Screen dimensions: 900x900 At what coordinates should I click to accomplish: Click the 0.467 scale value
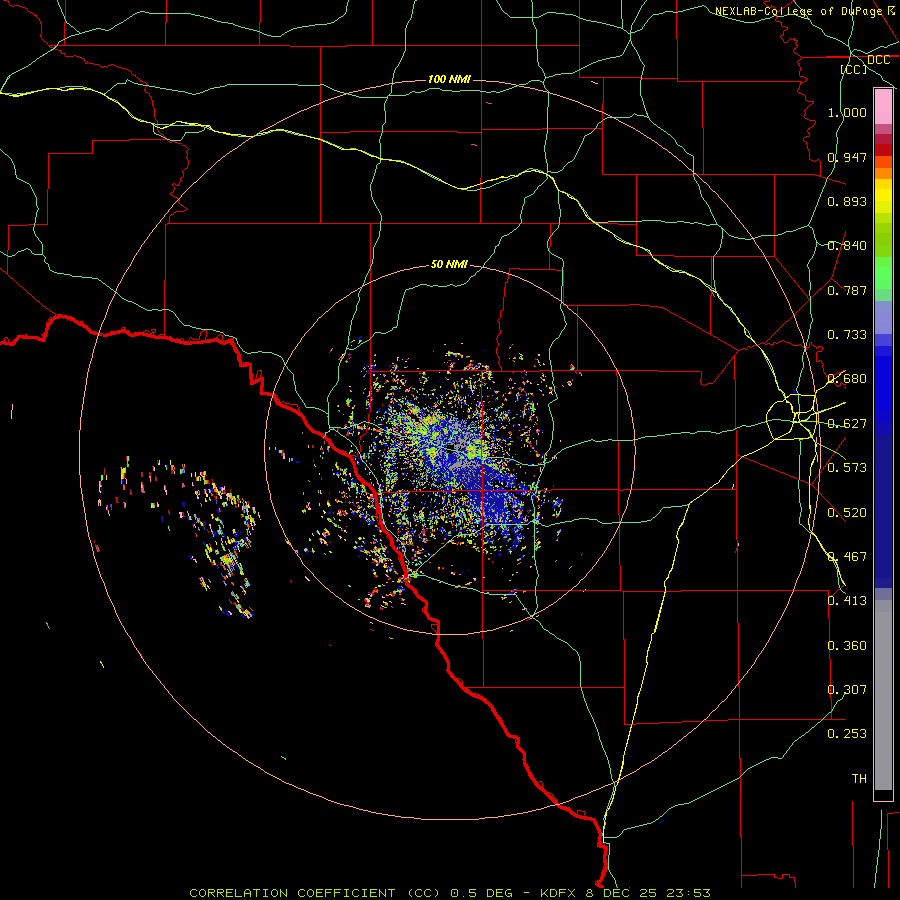(x=847, y=557)
